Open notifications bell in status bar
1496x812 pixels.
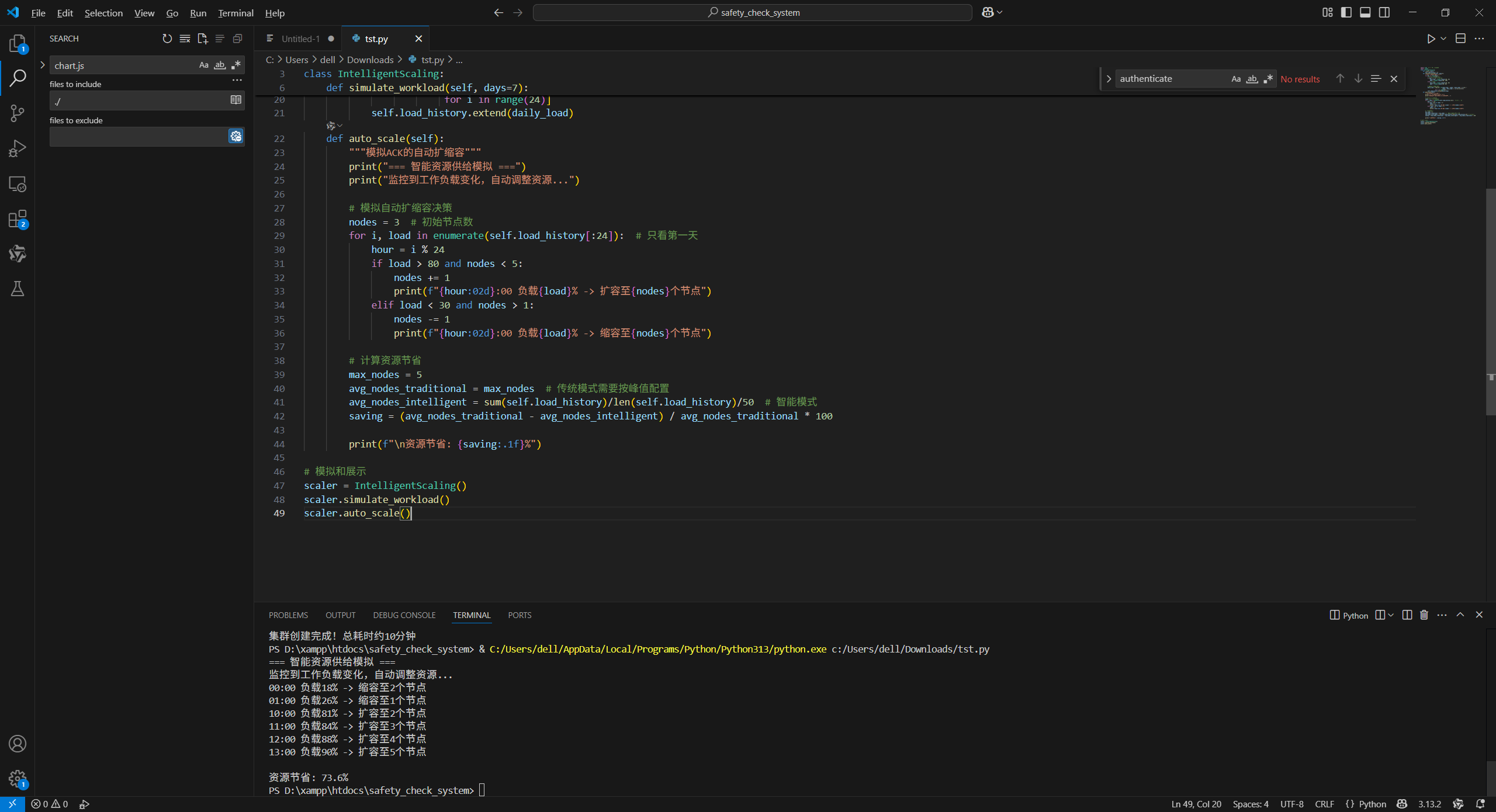[1480, 804]
